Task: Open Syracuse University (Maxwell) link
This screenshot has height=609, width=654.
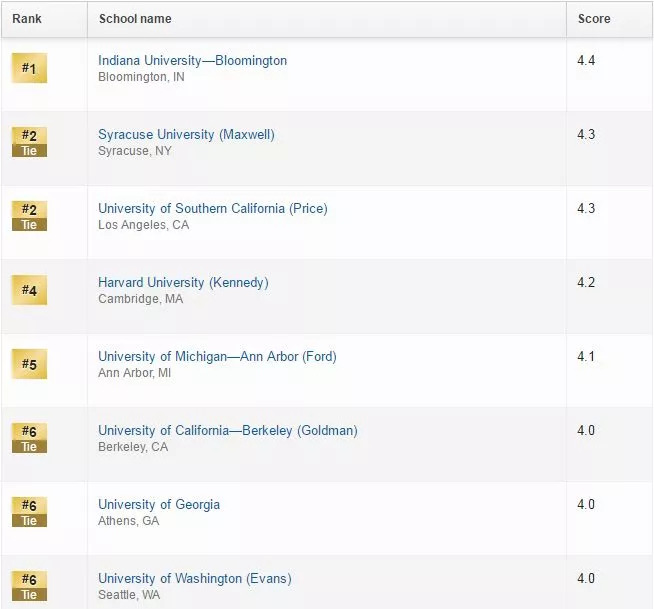Action: pos(186,135)
